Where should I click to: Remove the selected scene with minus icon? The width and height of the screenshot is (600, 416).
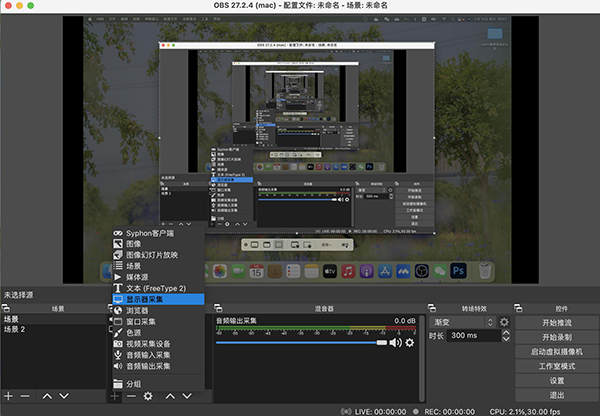[x=27, y=396]
